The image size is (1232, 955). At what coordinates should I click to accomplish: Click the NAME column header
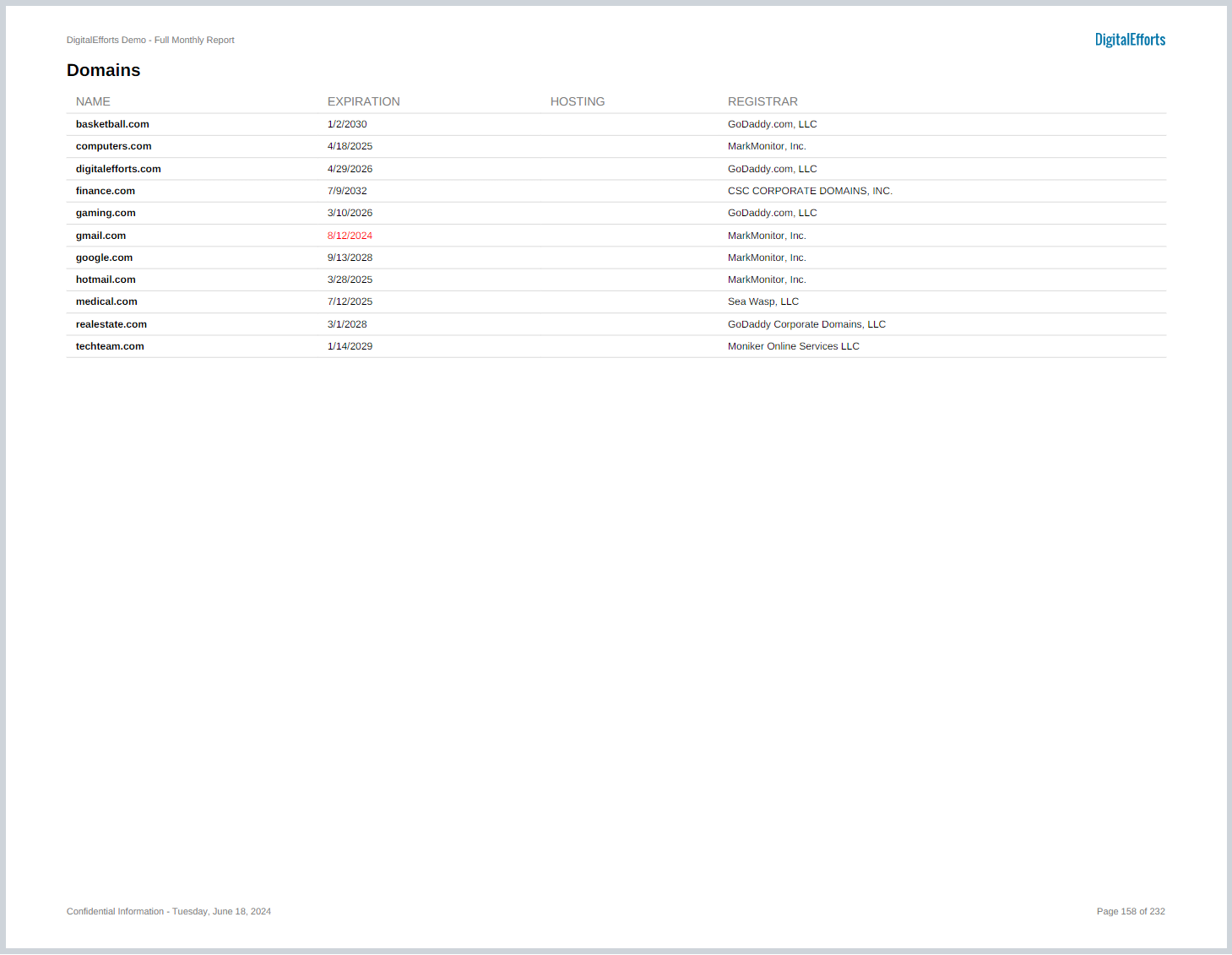[93, 101]
